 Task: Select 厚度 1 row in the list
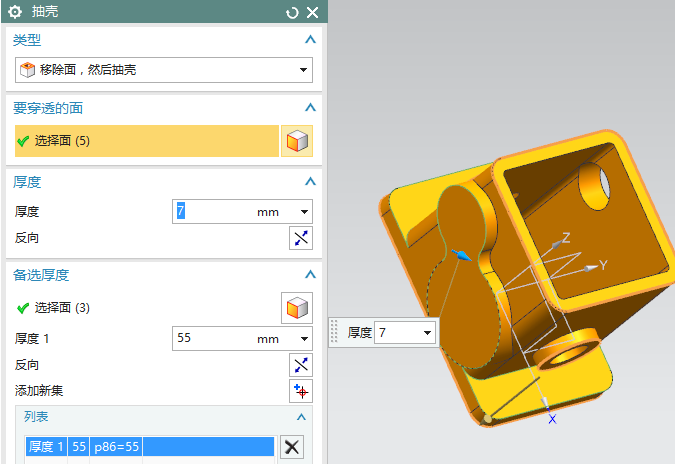[150, 447]
